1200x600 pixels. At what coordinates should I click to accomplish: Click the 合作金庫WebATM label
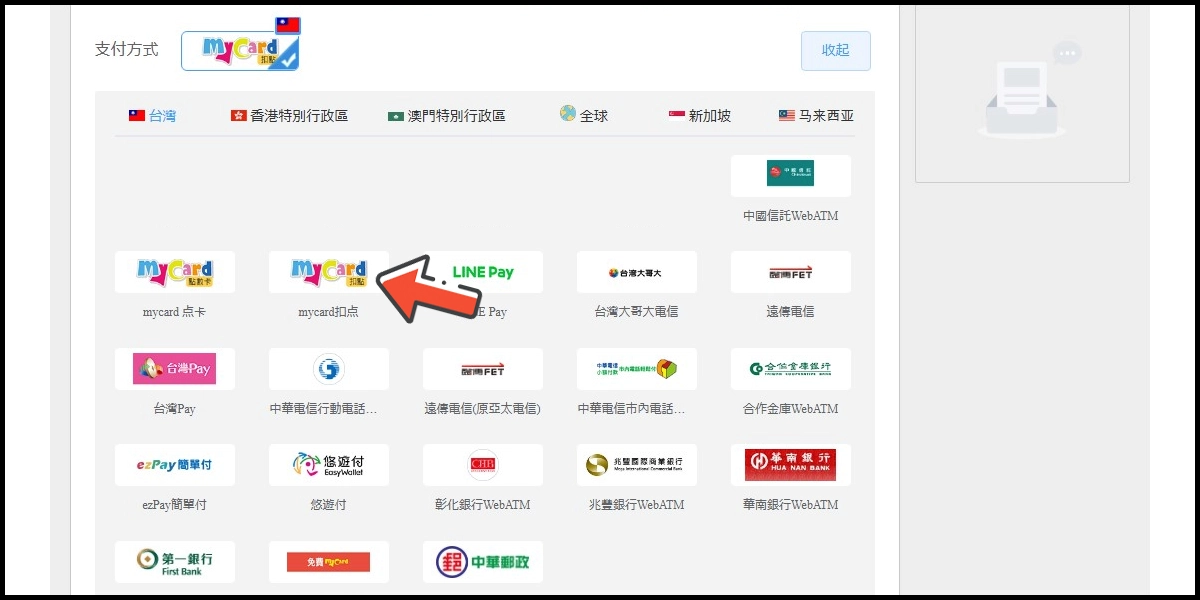(x=791, y=409)
